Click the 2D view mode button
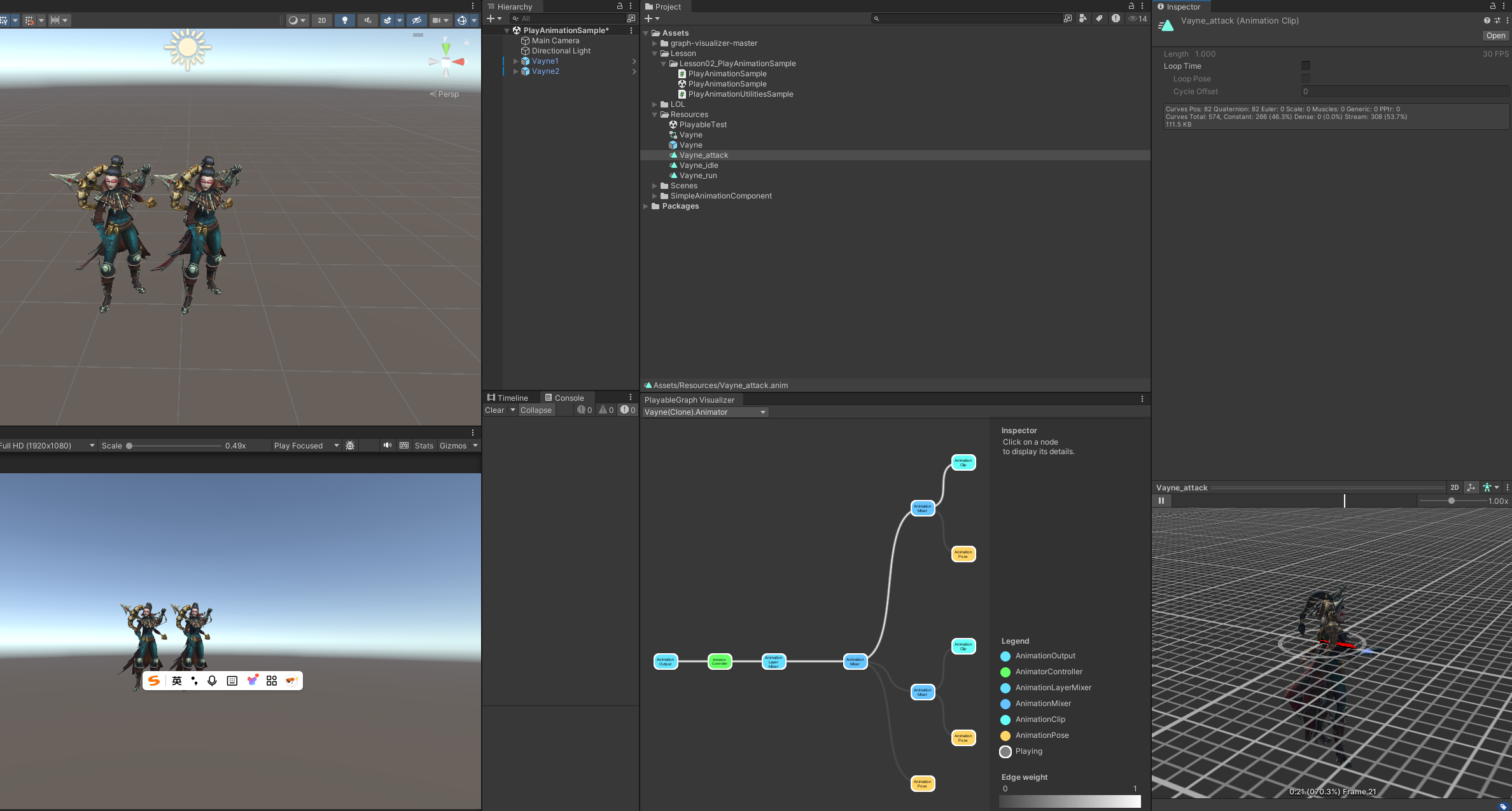 click(x=321, y=20)
